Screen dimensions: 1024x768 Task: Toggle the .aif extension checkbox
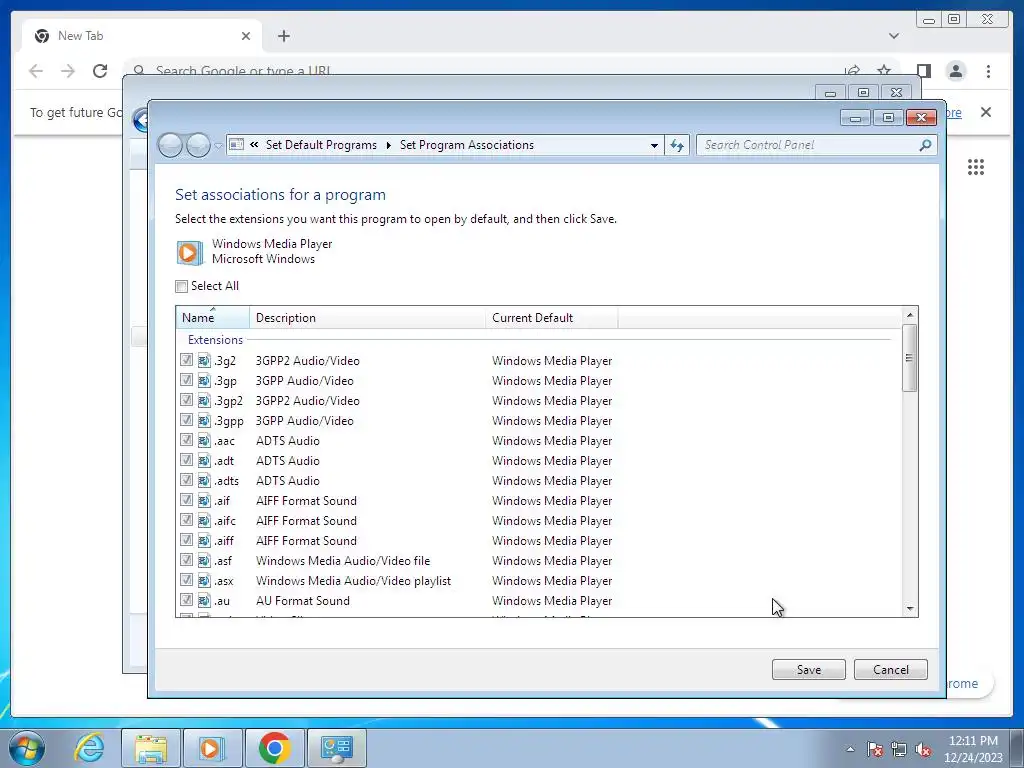click(x=186, y=500)
